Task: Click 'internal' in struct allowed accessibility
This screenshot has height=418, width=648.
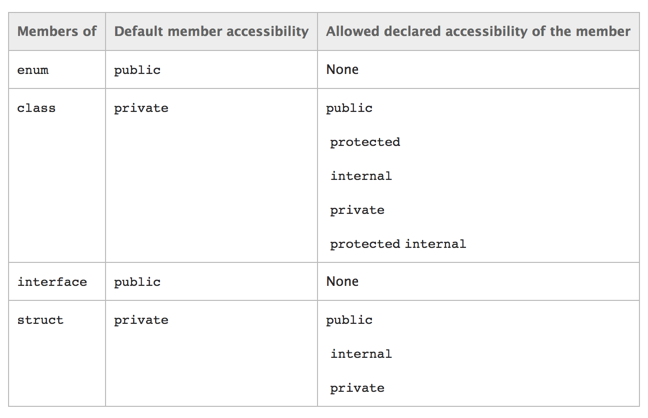Action: (361, 354)
